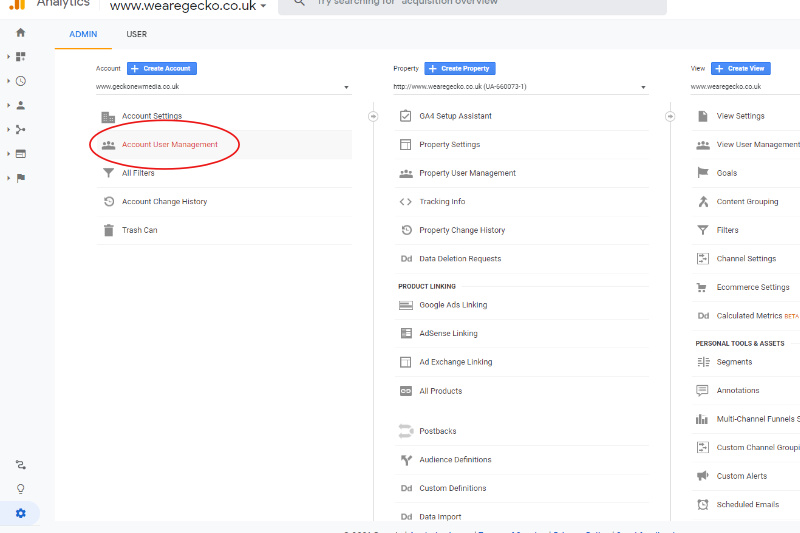Click the Google Ads Linking icon

(406, 305)
